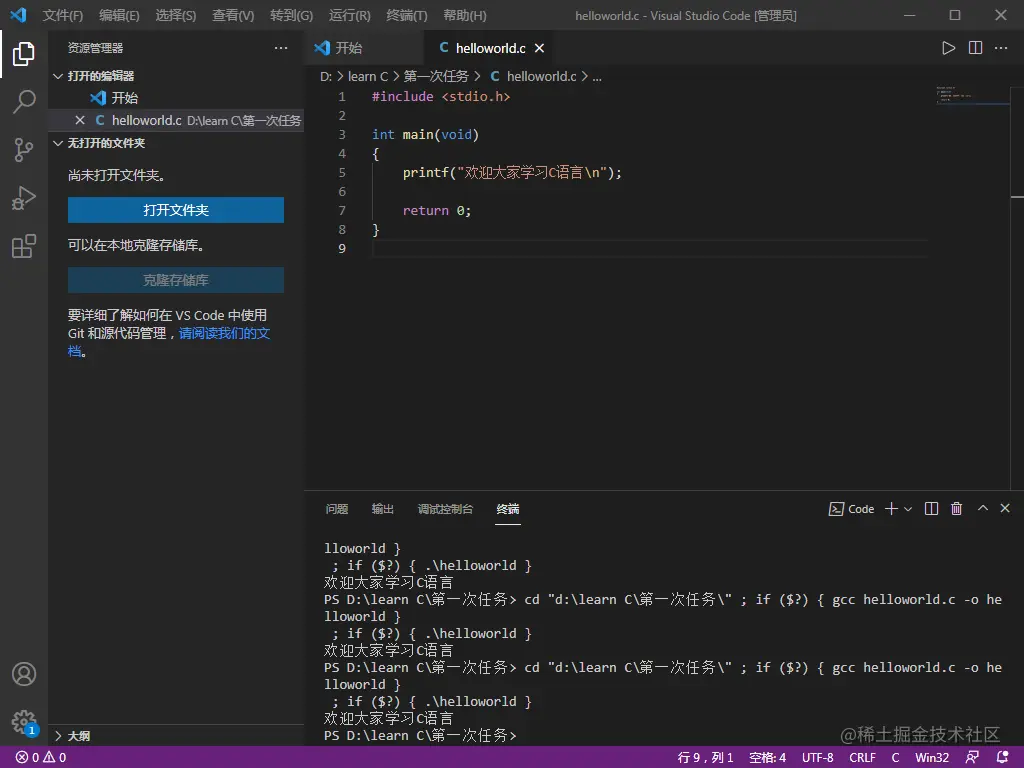Switch to the 问题 panel tab

pyautogui.click(x=337, y=509)
